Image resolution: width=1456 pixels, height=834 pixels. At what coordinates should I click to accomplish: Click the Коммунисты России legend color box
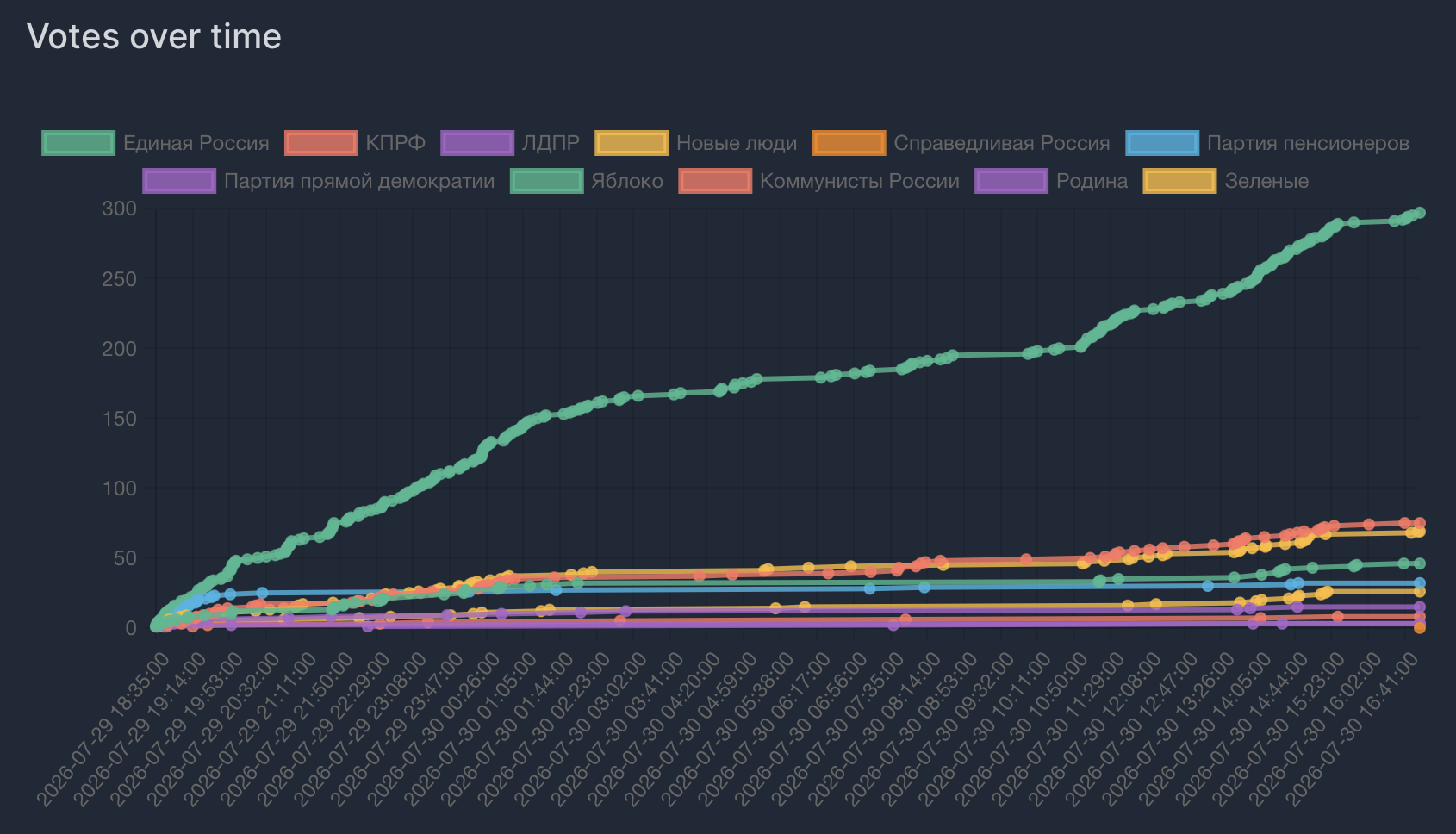click(x=715, y=181)
